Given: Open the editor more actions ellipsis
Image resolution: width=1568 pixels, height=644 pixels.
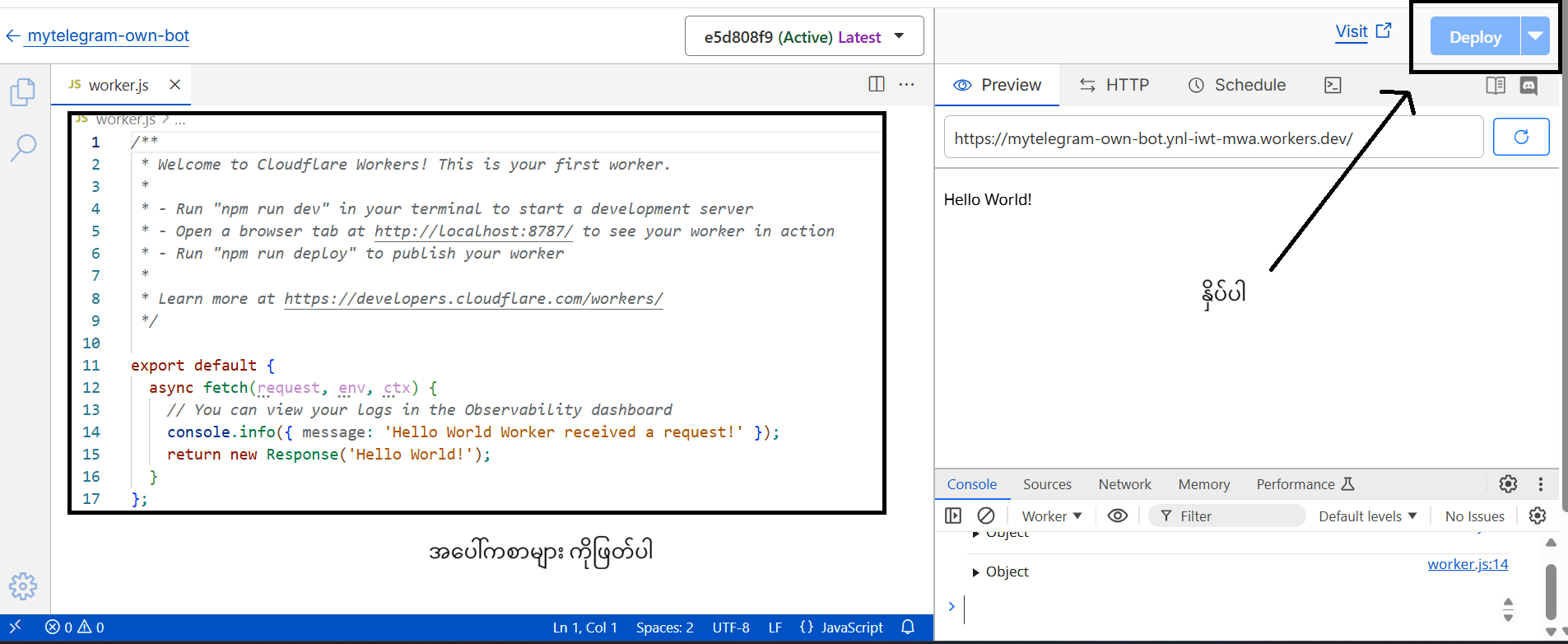Looking at the screenshot, I should (906, 84).
